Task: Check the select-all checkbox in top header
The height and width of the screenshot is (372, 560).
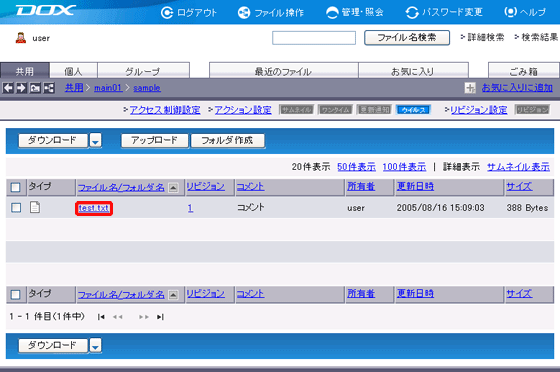Action: tap(16, 187)
